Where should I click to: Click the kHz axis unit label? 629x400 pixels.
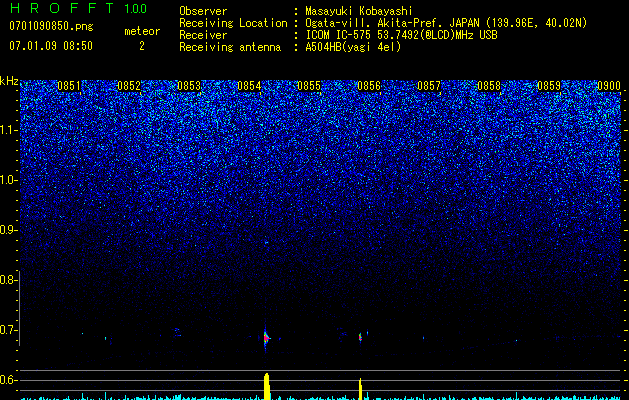click(9, 81)
